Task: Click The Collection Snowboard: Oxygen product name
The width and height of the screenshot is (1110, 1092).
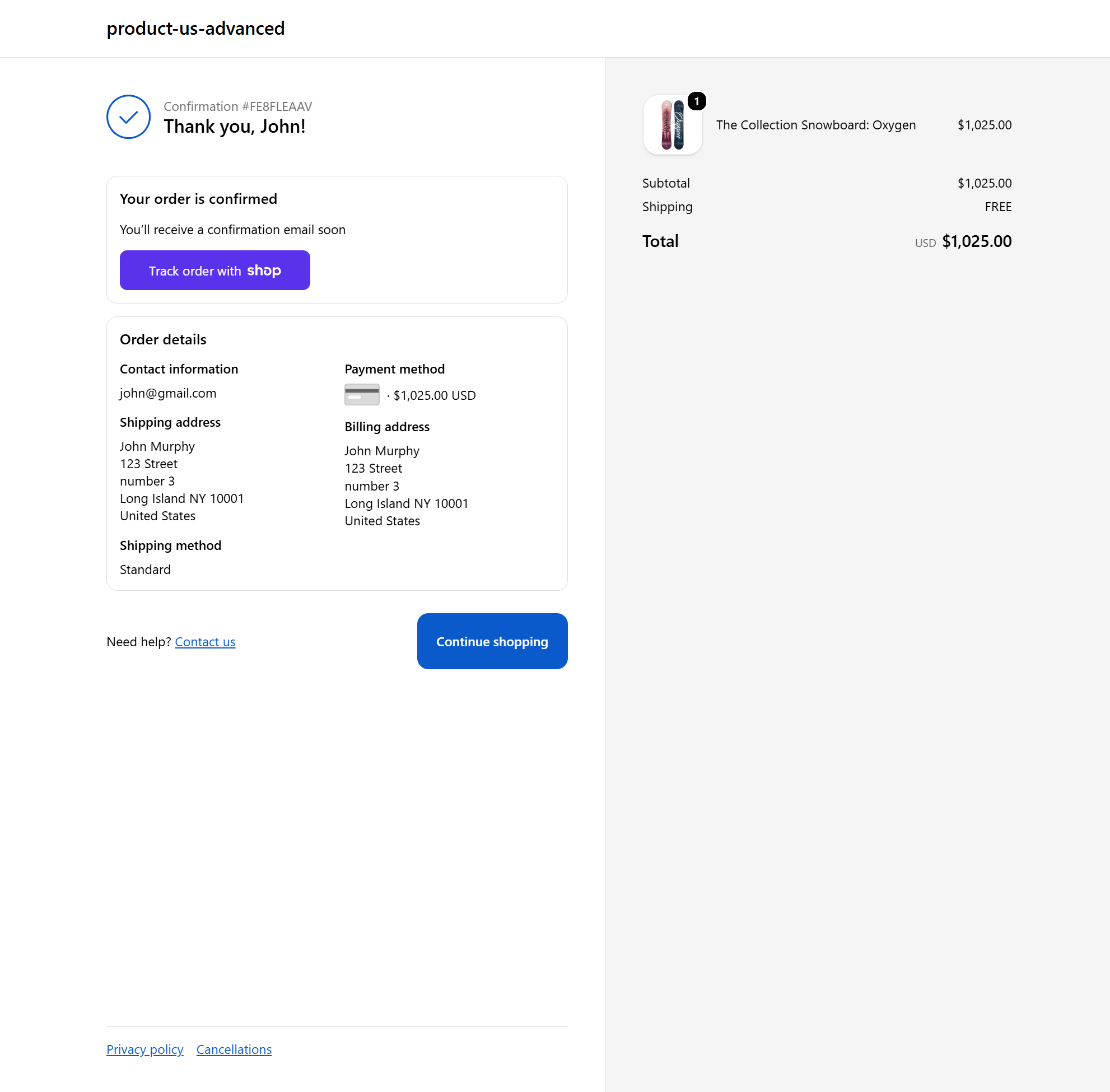Action: [816, 125]
